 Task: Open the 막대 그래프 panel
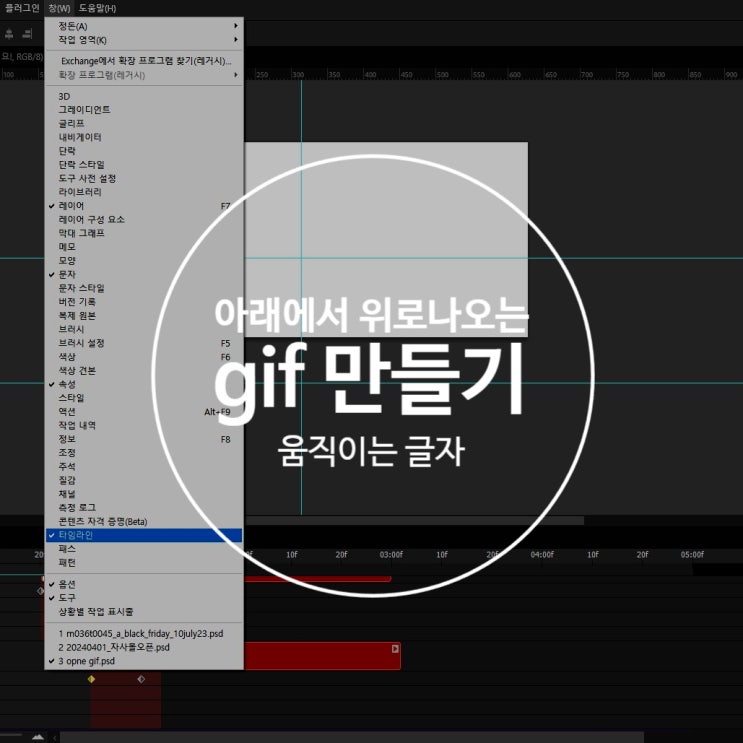(144, 233)
